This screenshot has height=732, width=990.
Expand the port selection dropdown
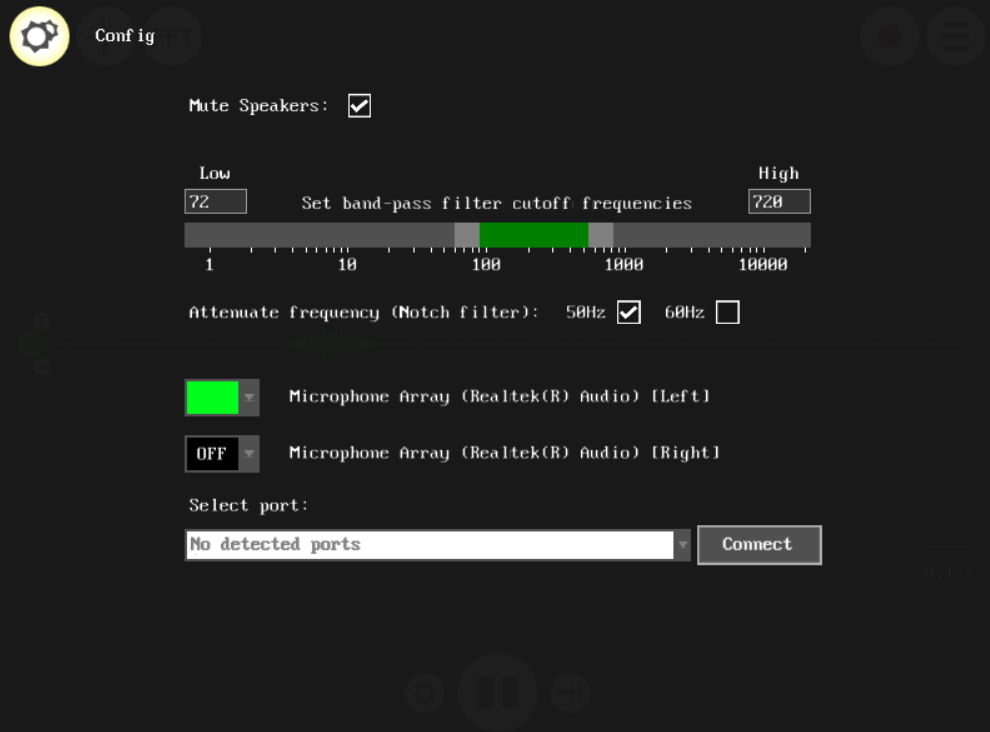682,544
